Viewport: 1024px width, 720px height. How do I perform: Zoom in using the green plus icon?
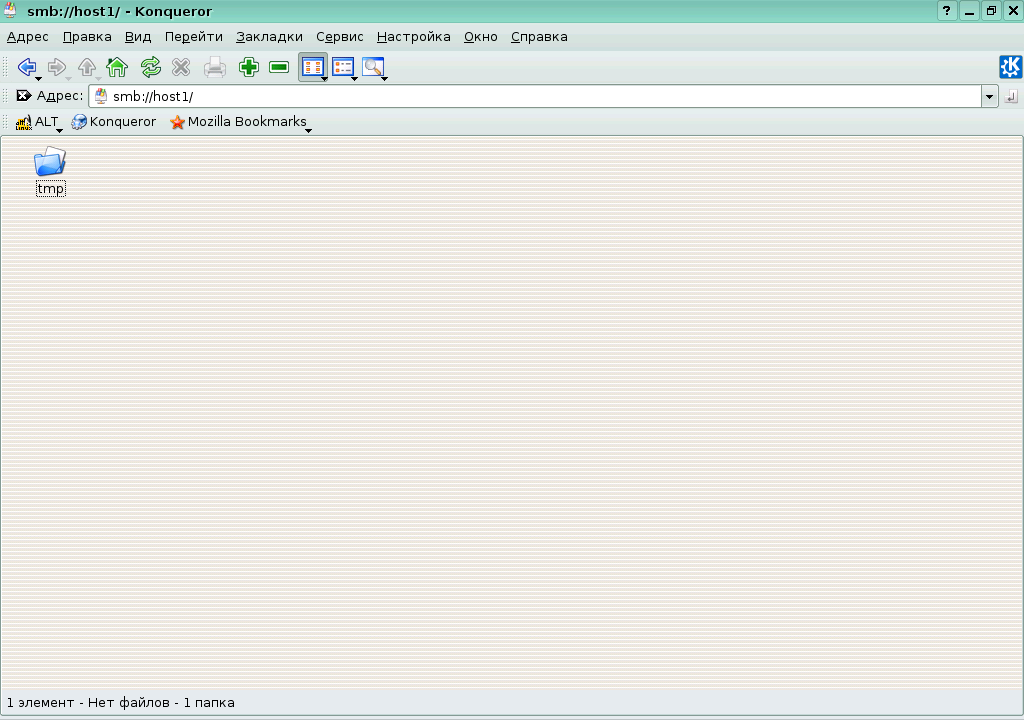click(248, 67)
